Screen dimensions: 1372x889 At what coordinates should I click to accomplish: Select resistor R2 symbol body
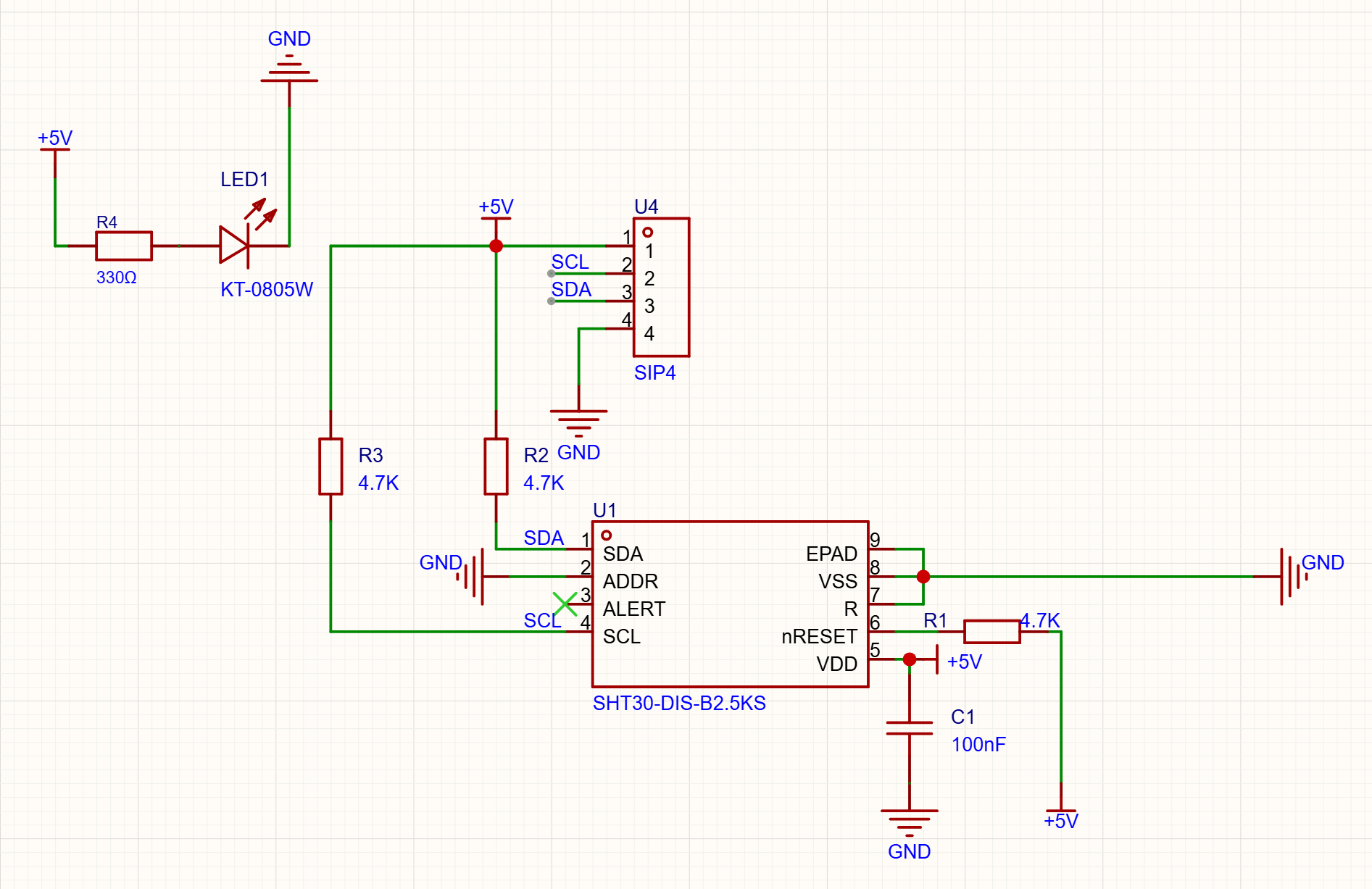coord(496,466)
